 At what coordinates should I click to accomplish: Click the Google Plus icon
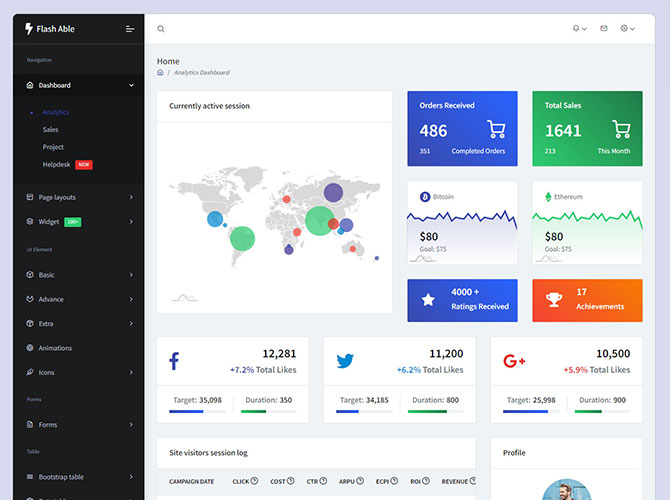point(514,361)
